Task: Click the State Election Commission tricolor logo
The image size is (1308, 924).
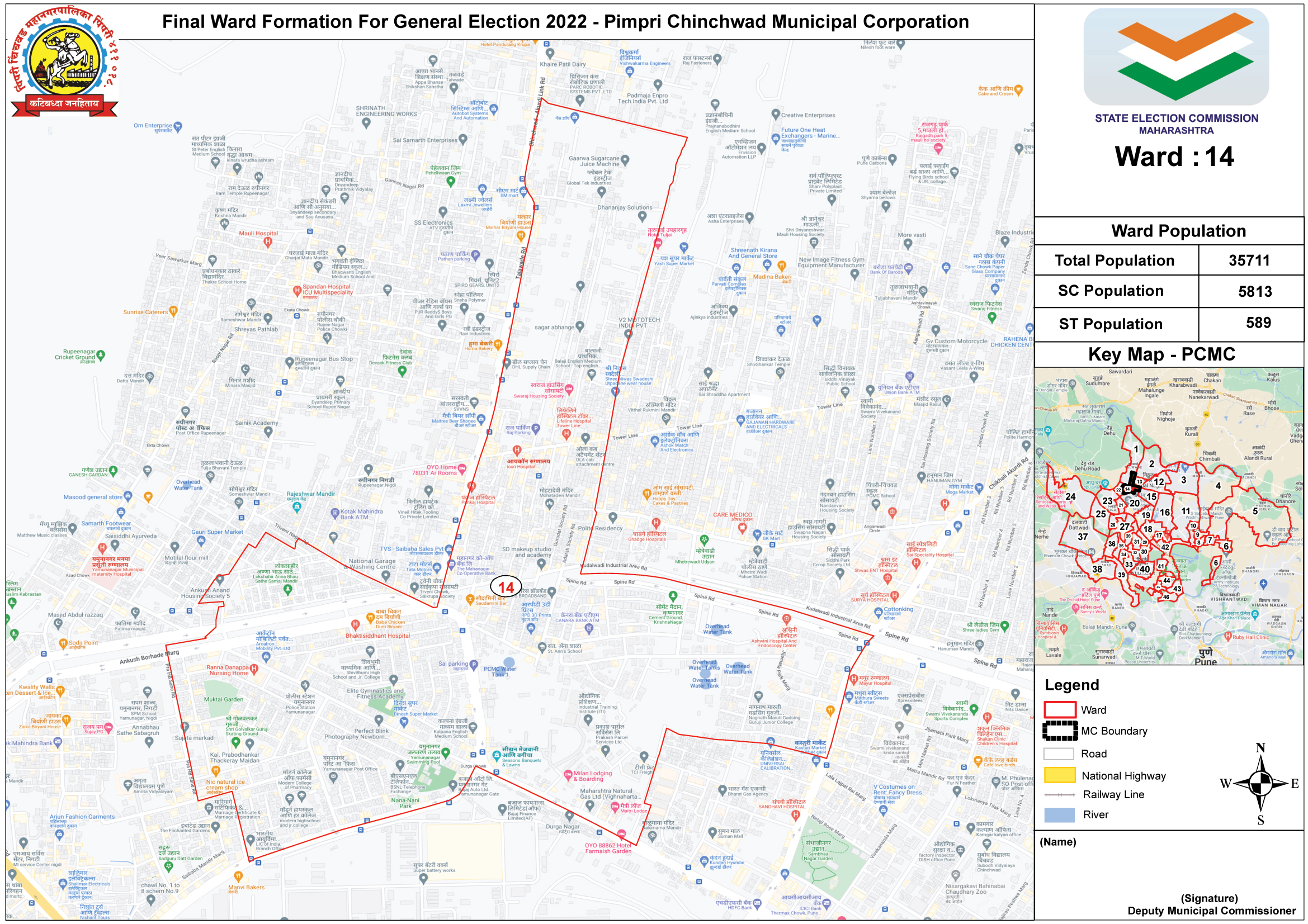Action: [1176, 56]
